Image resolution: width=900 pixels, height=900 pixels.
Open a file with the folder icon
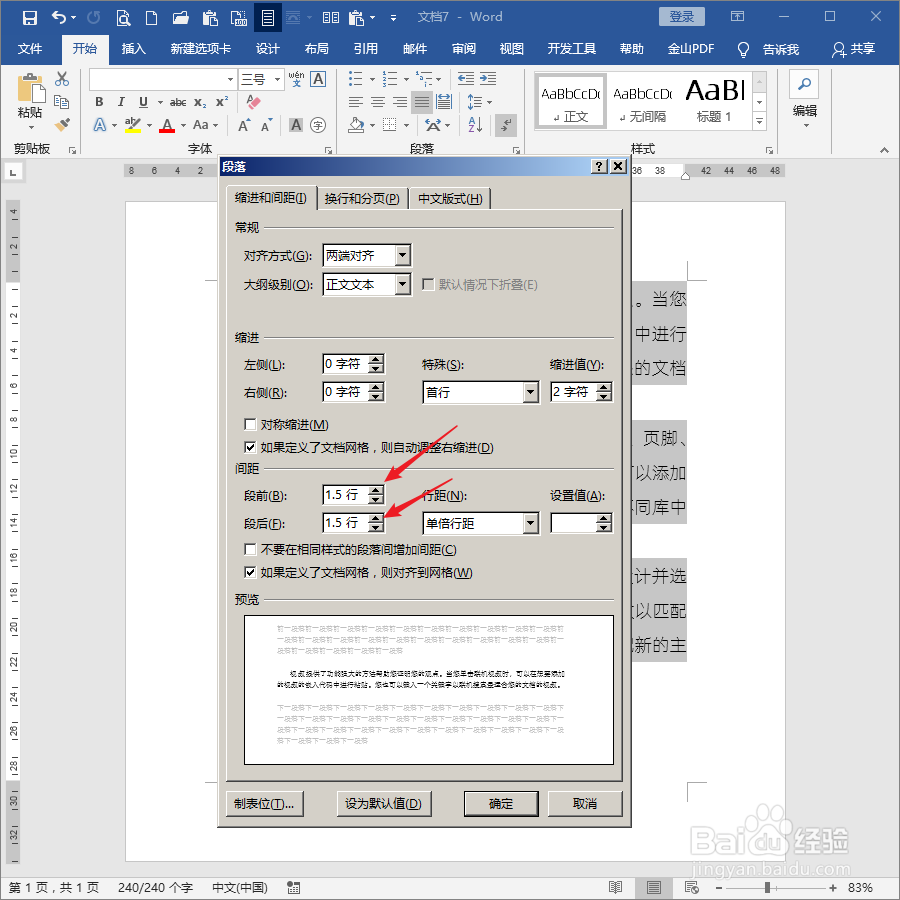pyautogui.click(x=180, y=18)
